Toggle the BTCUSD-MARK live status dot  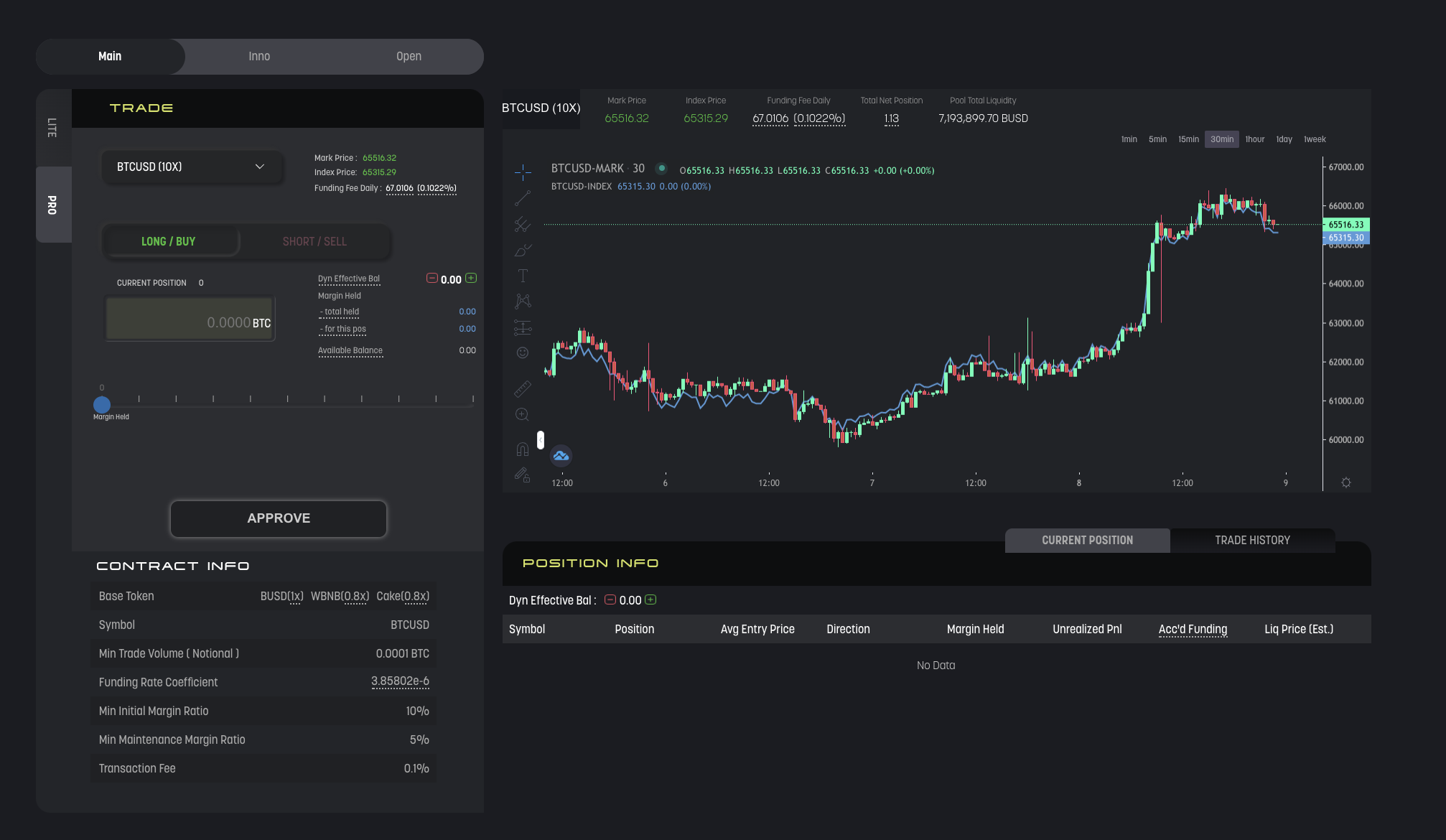(662, 169)
